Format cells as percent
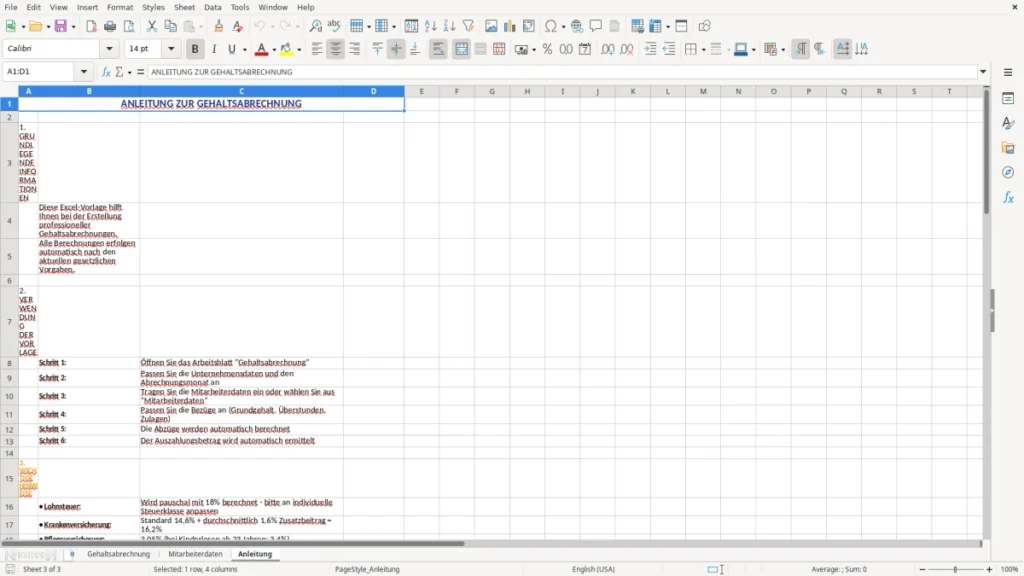 [x=547, y=49]
